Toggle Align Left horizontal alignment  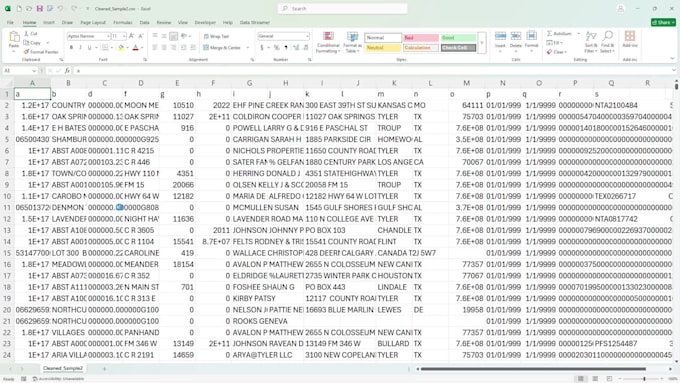tap(155, 48)
